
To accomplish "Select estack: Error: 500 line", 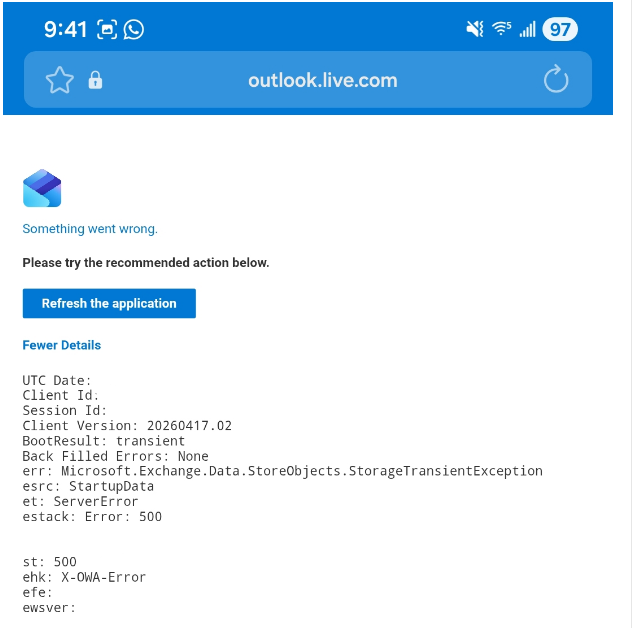I will click(x=92, y=516).
